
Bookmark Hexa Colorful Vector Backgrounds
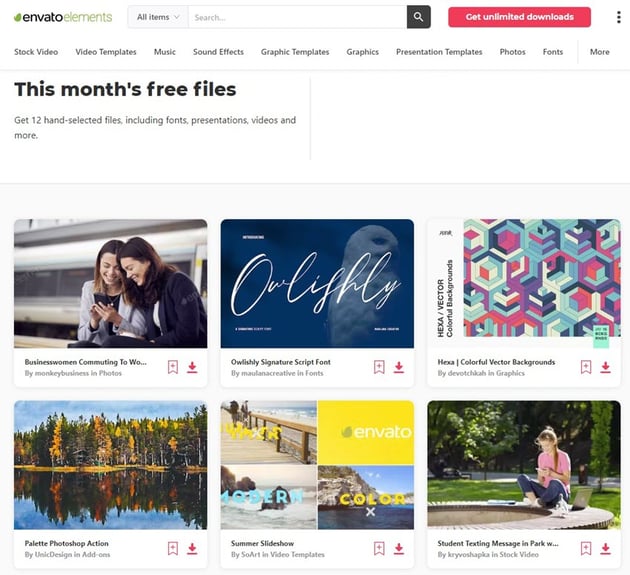pyautogui.click(x=586, y=367)
